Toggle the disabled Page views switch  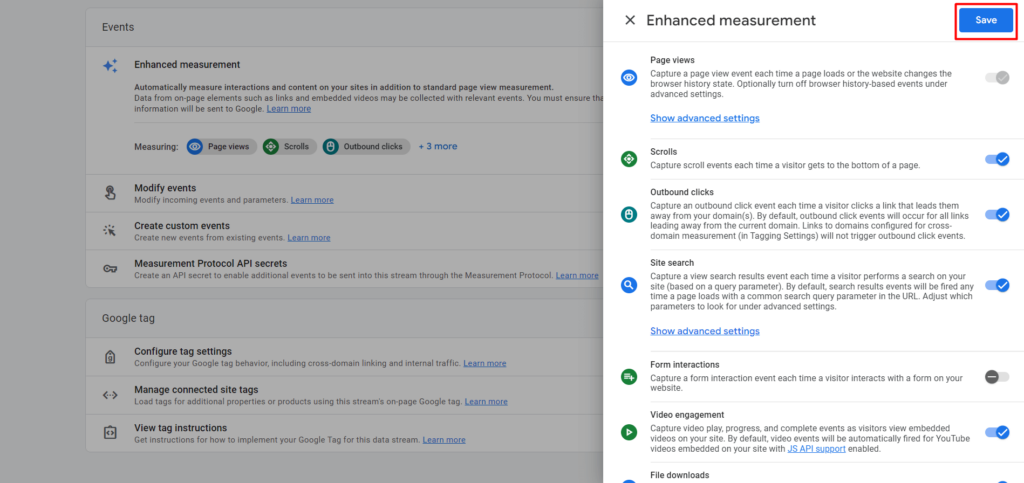click(997, 78)
